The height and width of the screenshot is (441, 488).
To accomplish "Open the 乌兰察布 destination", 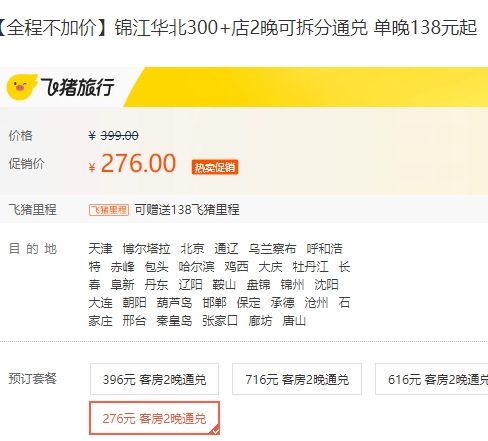I will click(x=272, y=249).
